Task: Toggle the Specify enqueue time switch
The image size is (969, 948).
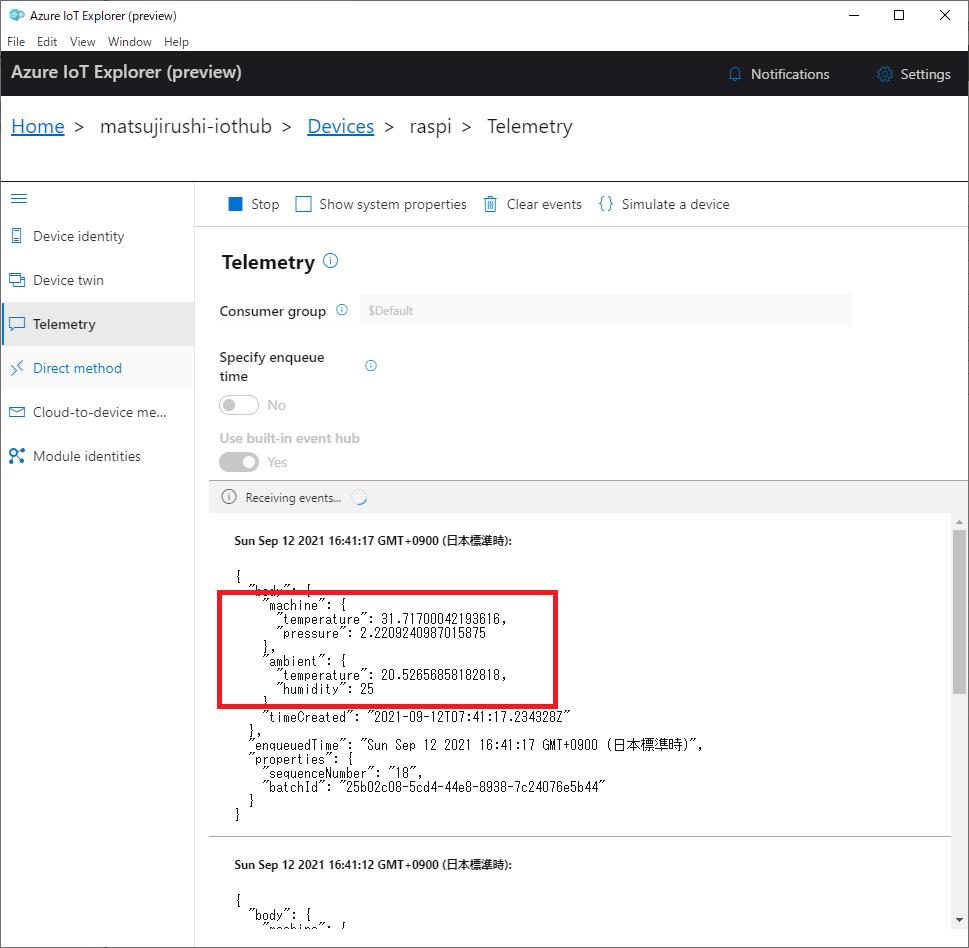Action: coord(239,405)
